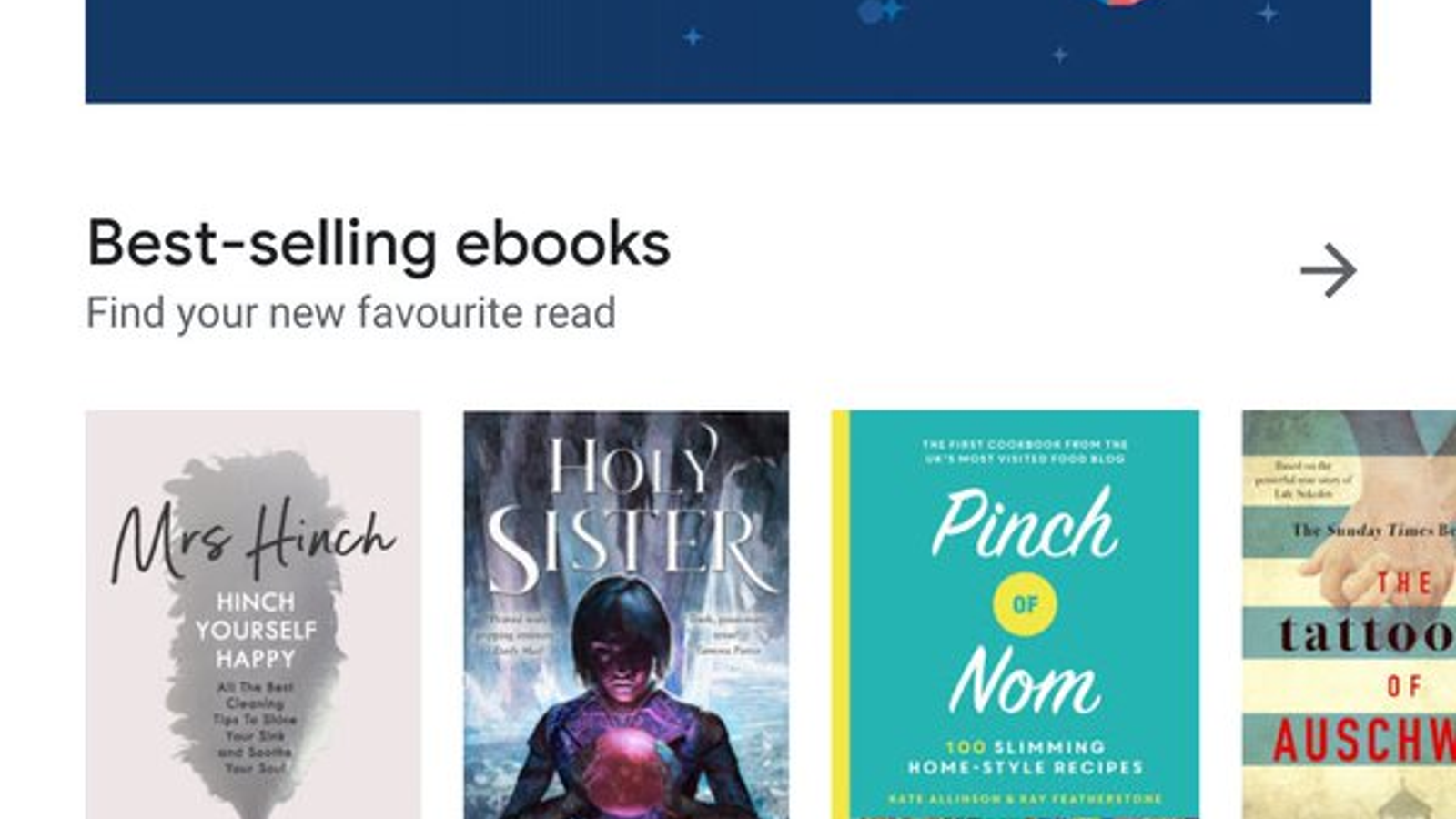Select the Hinch Yourself Happy book cover
This screenshot has width=1456, height=819.
[253, 614]
